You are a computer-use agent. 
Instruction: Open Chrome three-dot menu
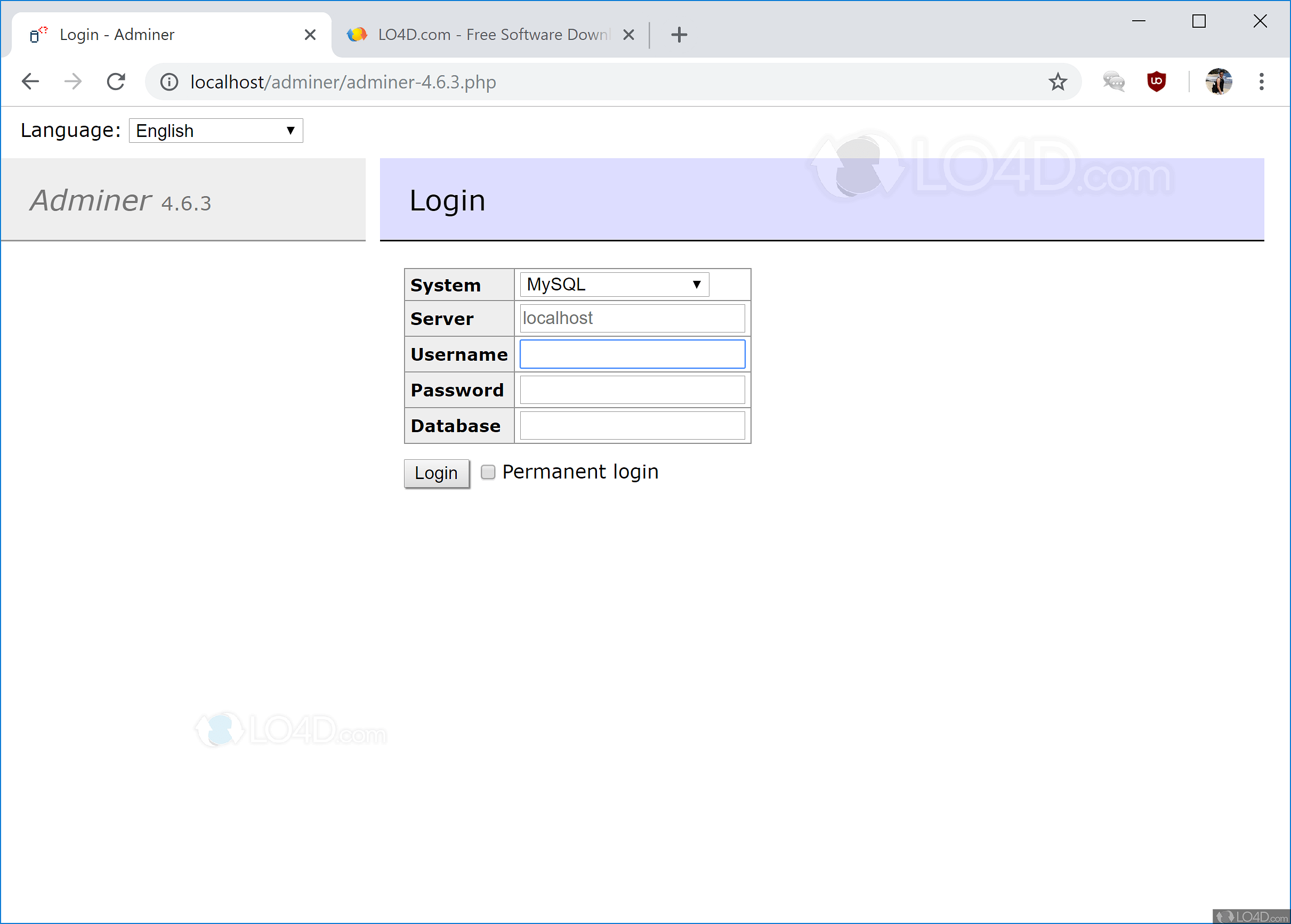point(1261,82)
